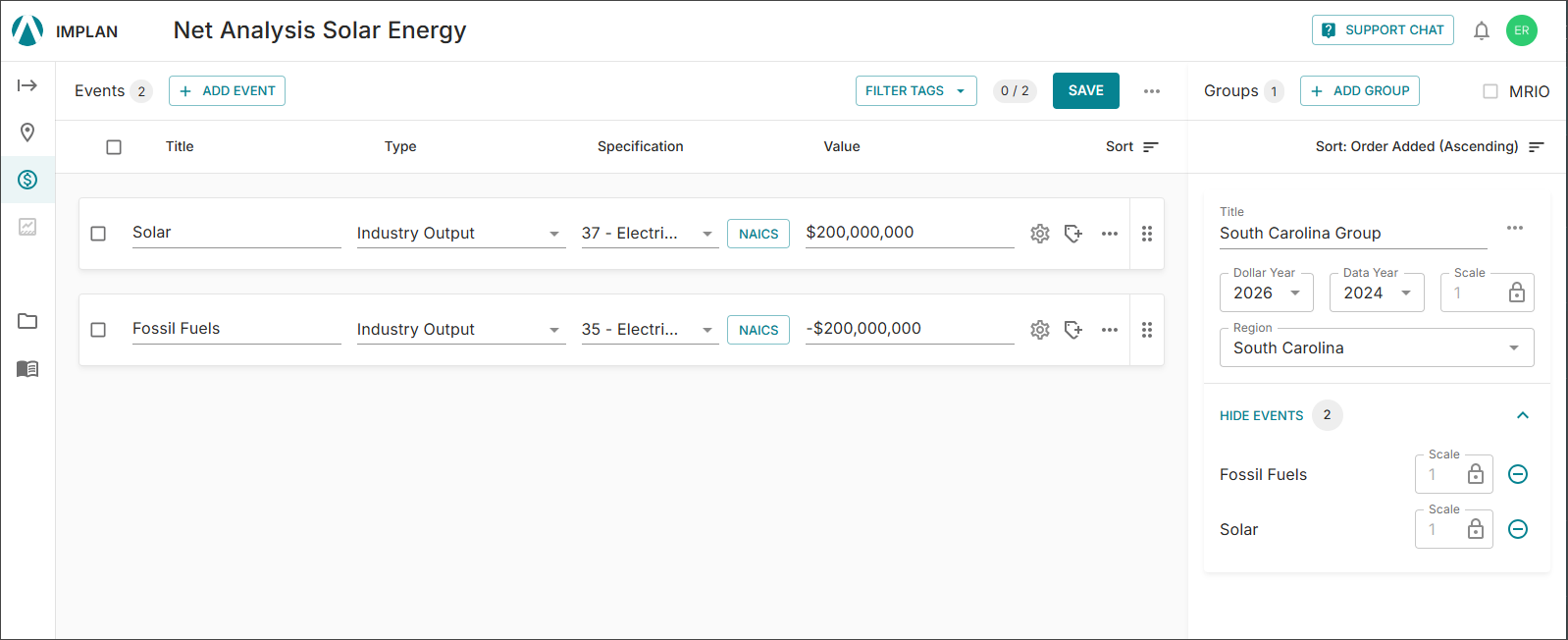
Task: Open the Filter Tags dropdown
Action: (x=916, y=91)
